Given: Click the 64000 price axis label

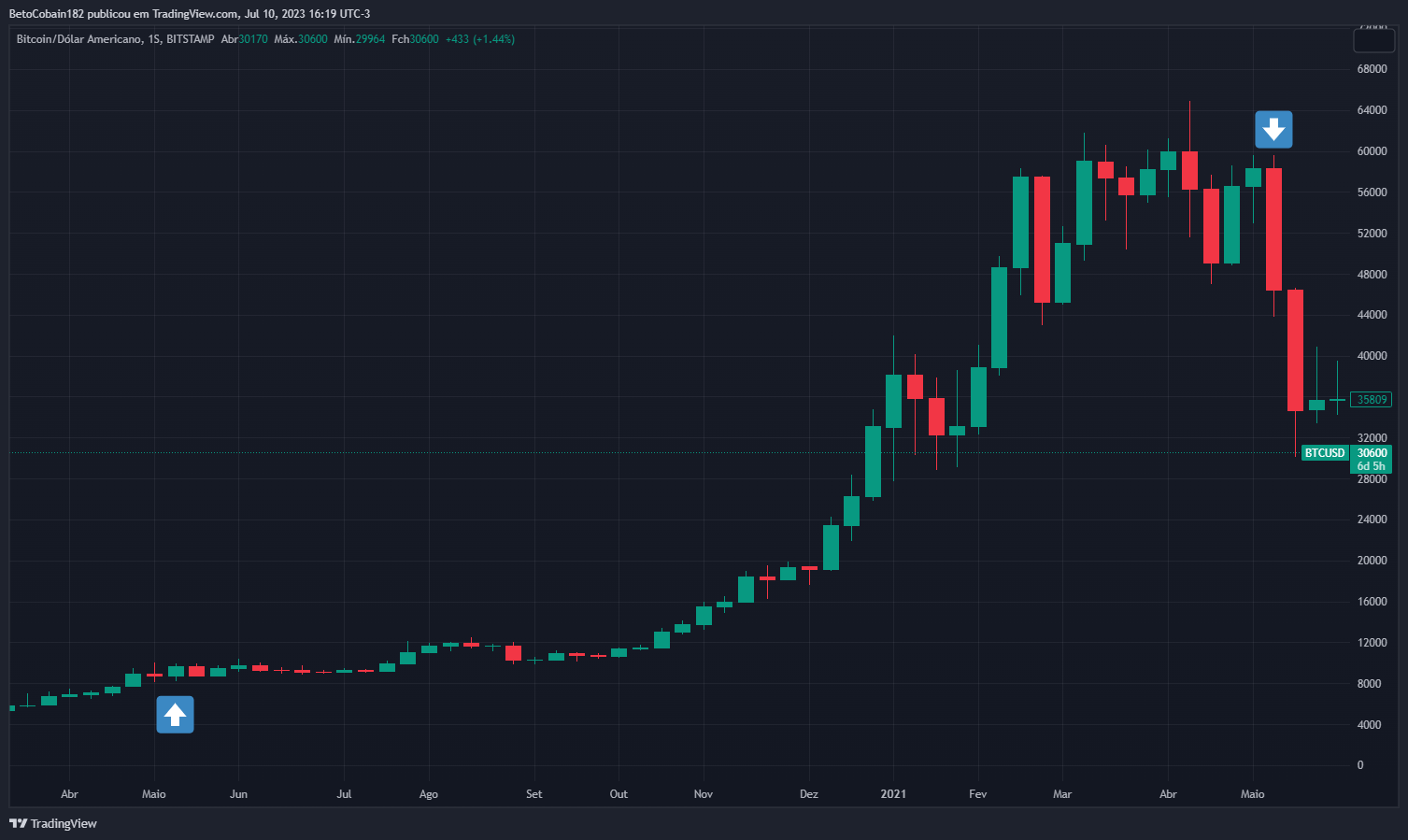Looking at the screenshot, I should tap(1372, 110).
